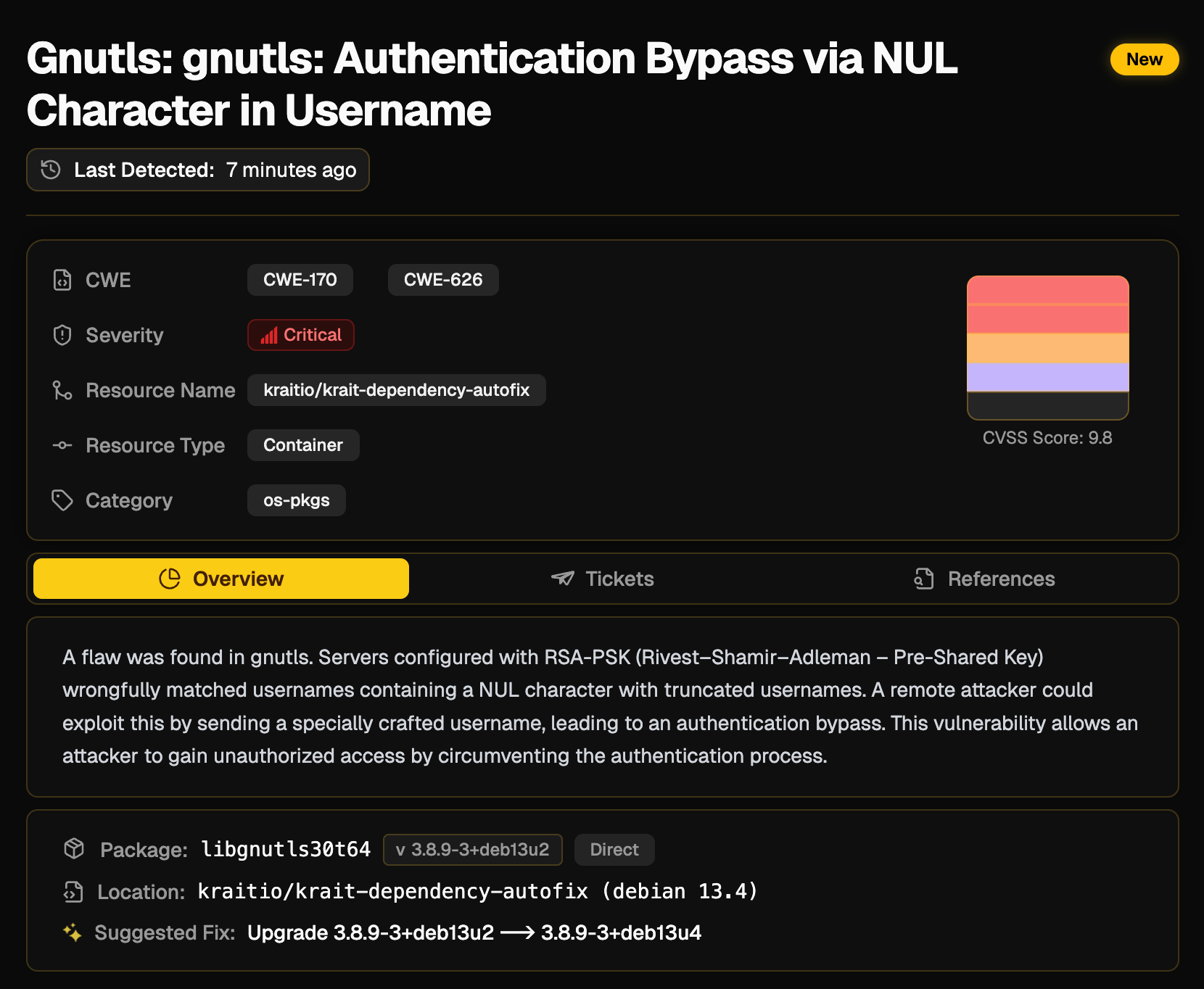
Task: Click the Resource Type node icon
Action: [62, 445]
